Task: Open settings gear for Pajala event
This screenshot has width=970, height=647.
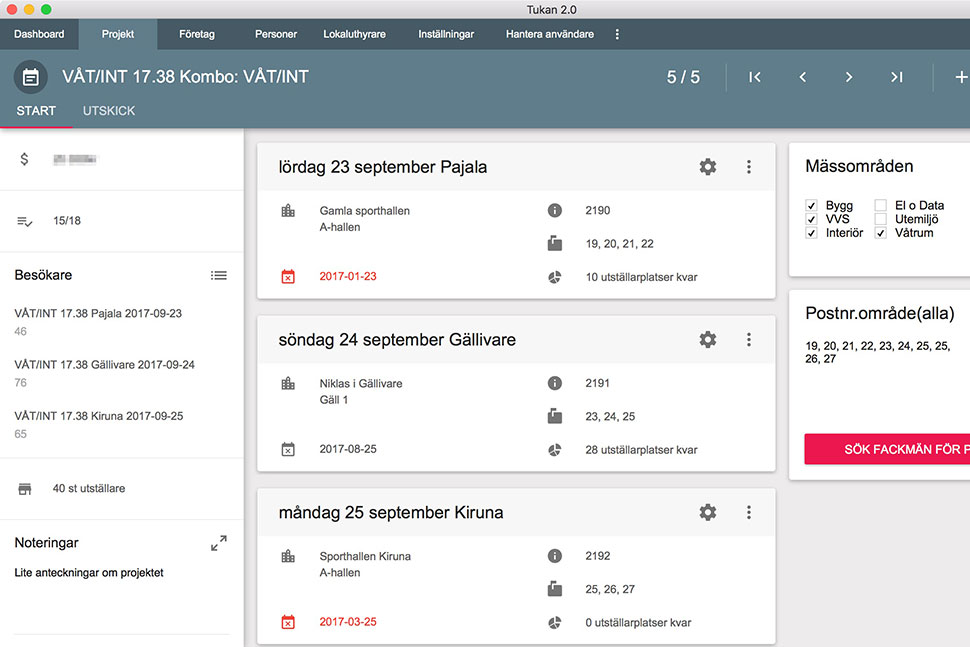Action: tap(708, 167)
